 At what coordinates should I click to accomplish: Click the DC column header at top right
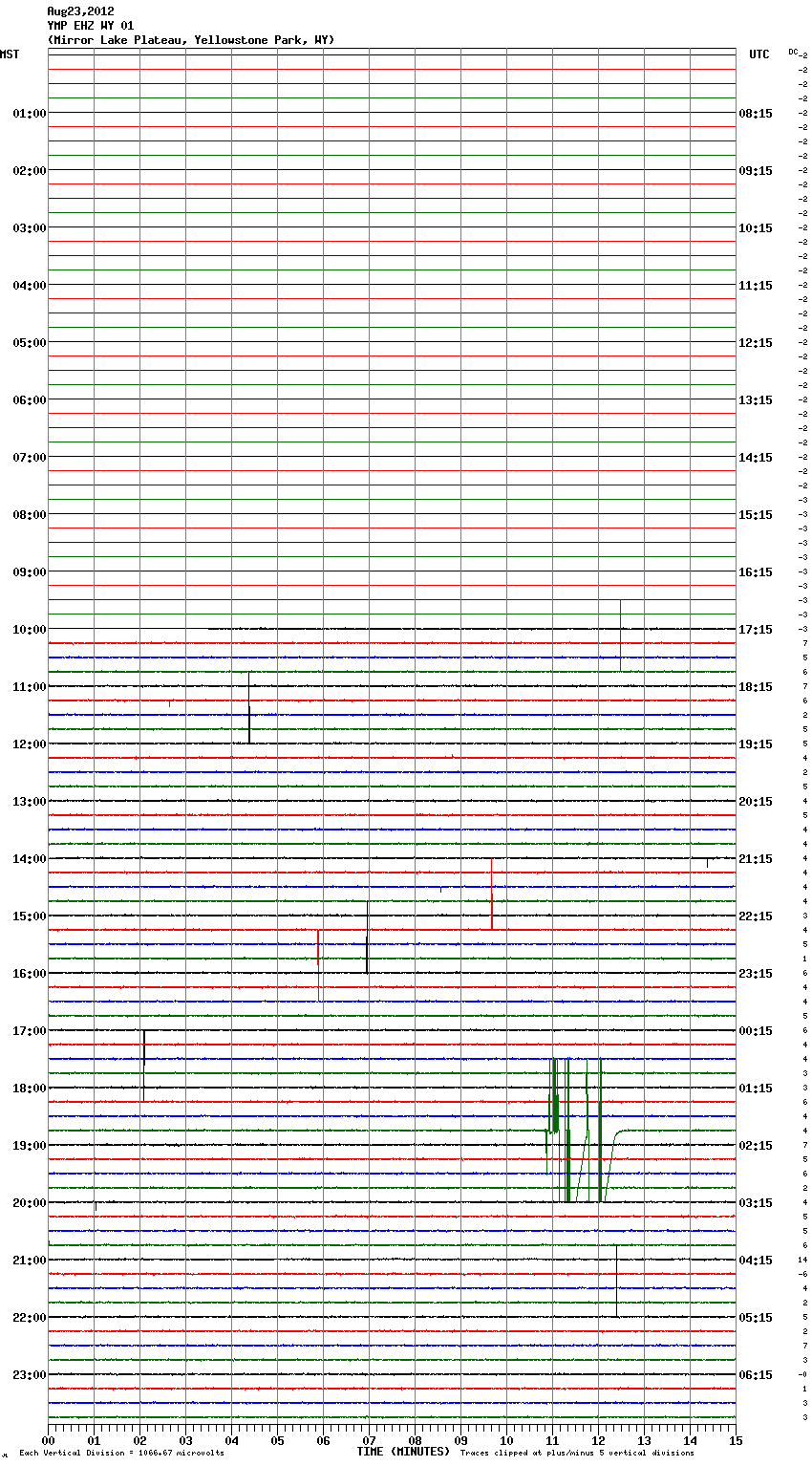(x=793, y=52)
